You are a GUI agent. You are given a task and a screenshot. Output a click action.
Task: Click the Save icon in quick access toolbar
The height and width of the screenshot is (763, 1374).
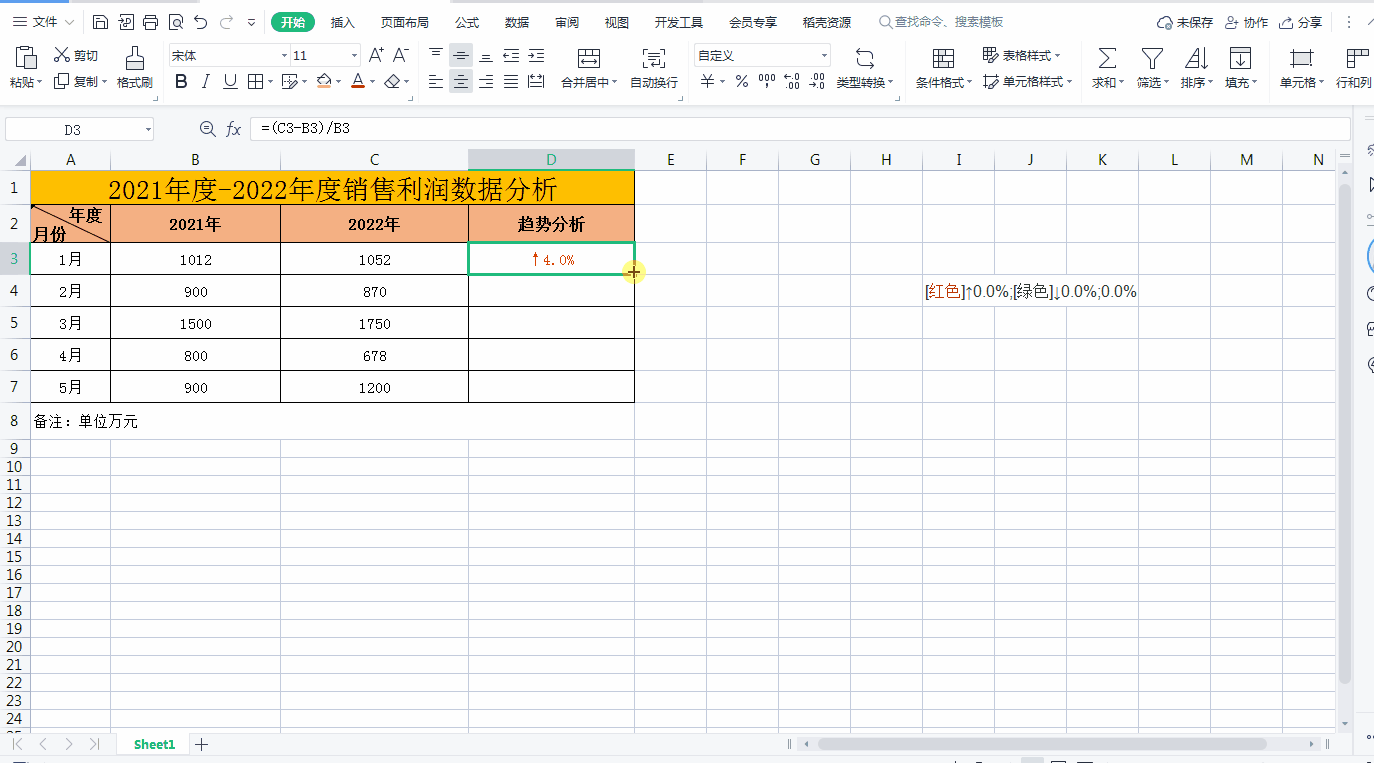[x=100, y=22]
